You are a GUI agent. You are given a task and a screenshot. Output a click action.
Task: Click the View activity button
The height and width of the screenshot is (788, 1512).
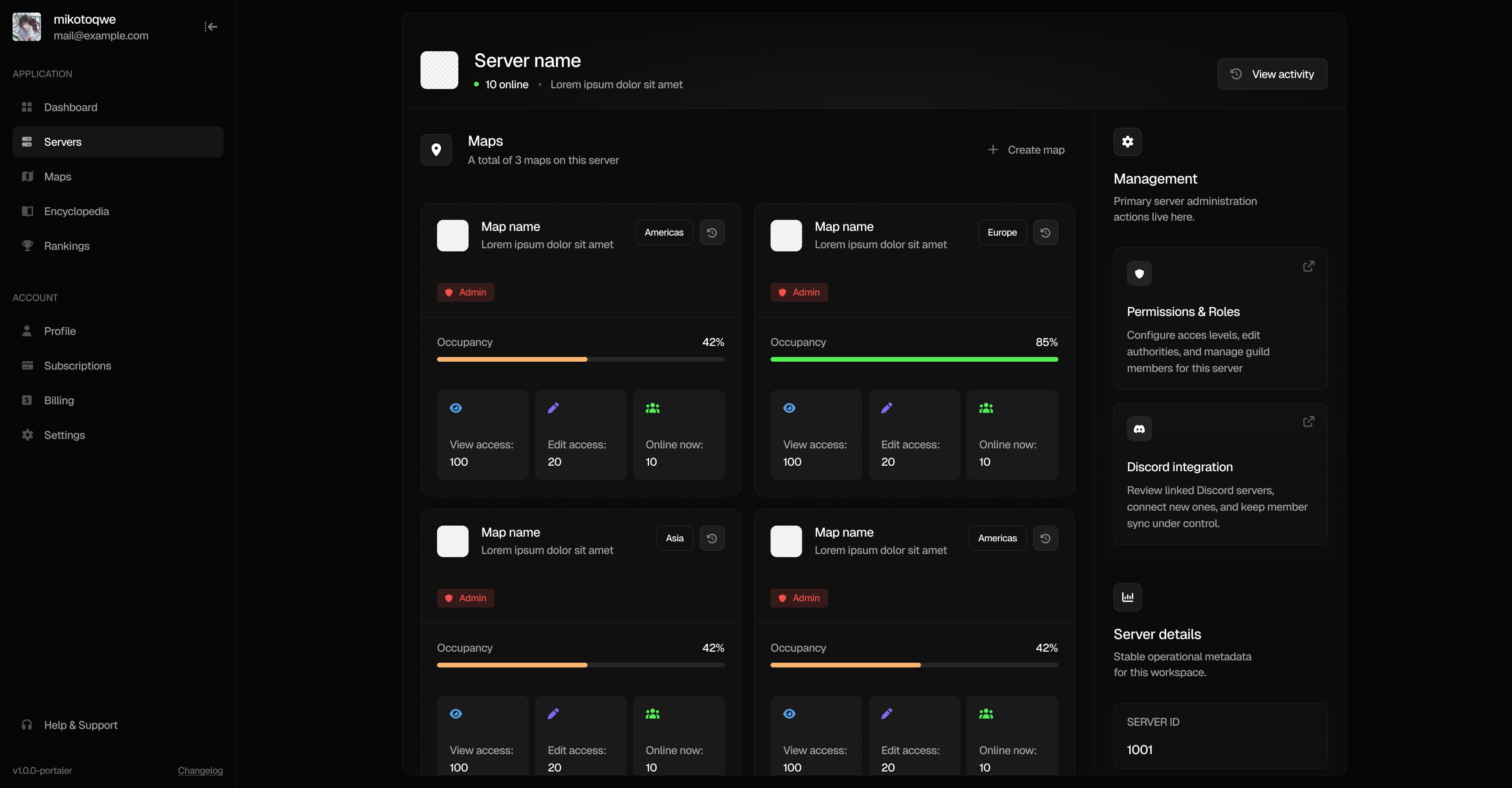pyautogui.click(x=1272, y=74)
